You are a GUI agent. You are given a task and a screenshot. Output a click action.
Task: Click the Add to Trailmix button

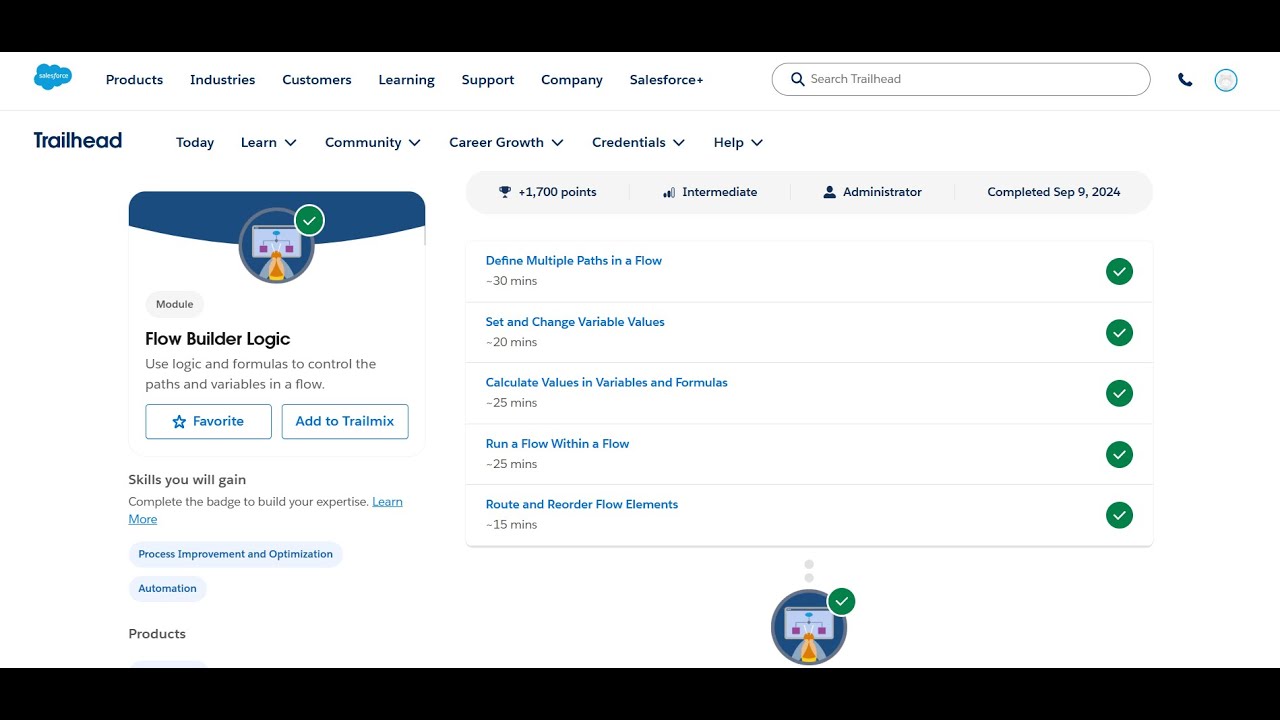pyautogui.click(x=345, y=421)
